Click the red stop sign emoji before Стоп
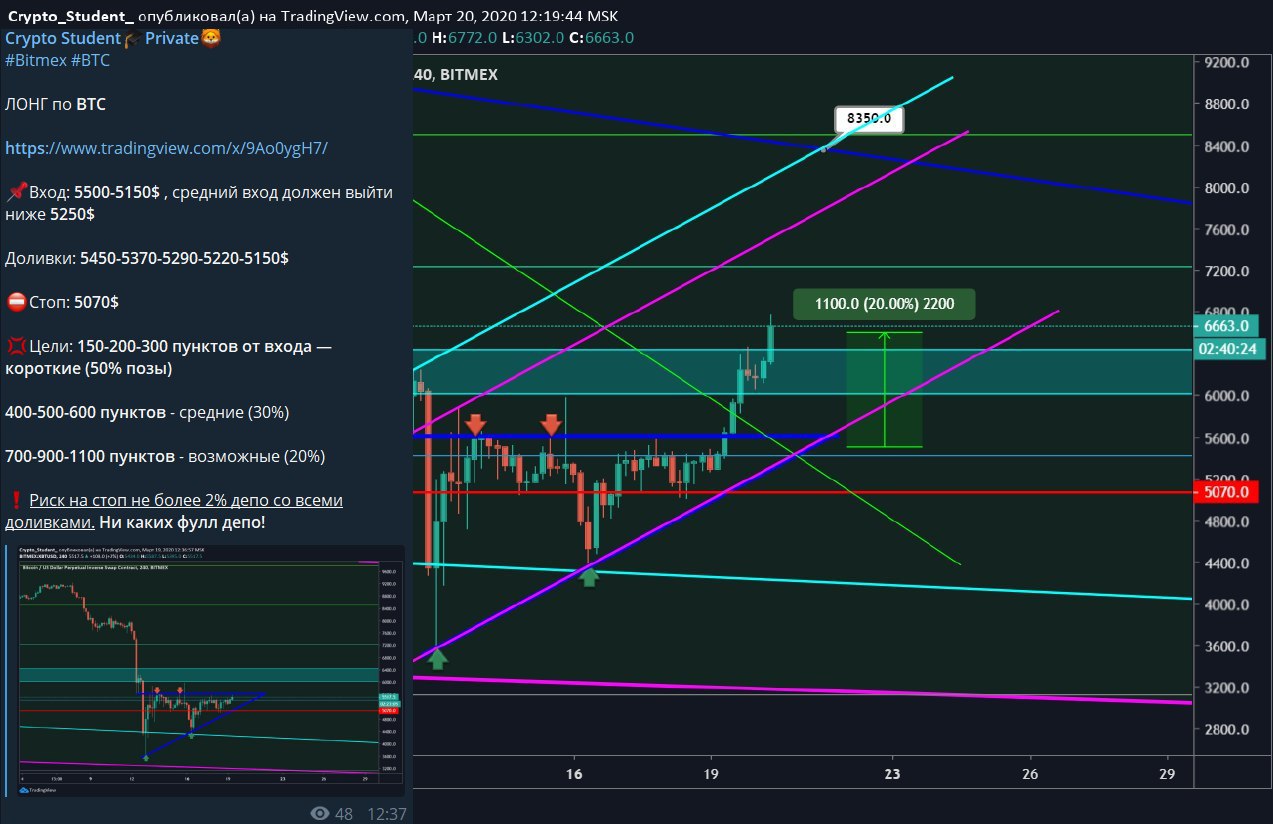This screenshot has width=1273, height=824. point(15,302)
